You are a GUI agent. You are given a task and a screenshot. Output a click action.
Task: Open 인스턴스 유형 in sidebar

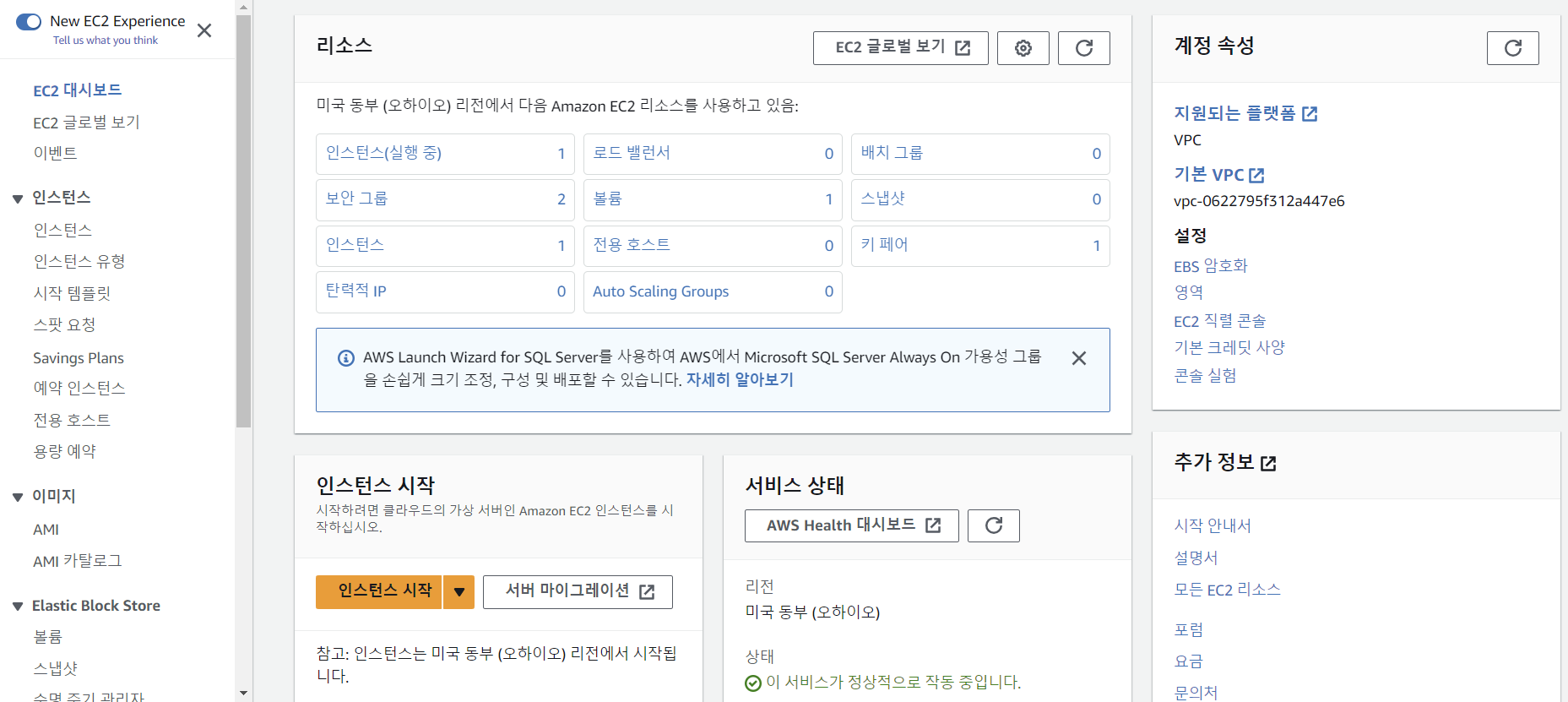[79, 261]
